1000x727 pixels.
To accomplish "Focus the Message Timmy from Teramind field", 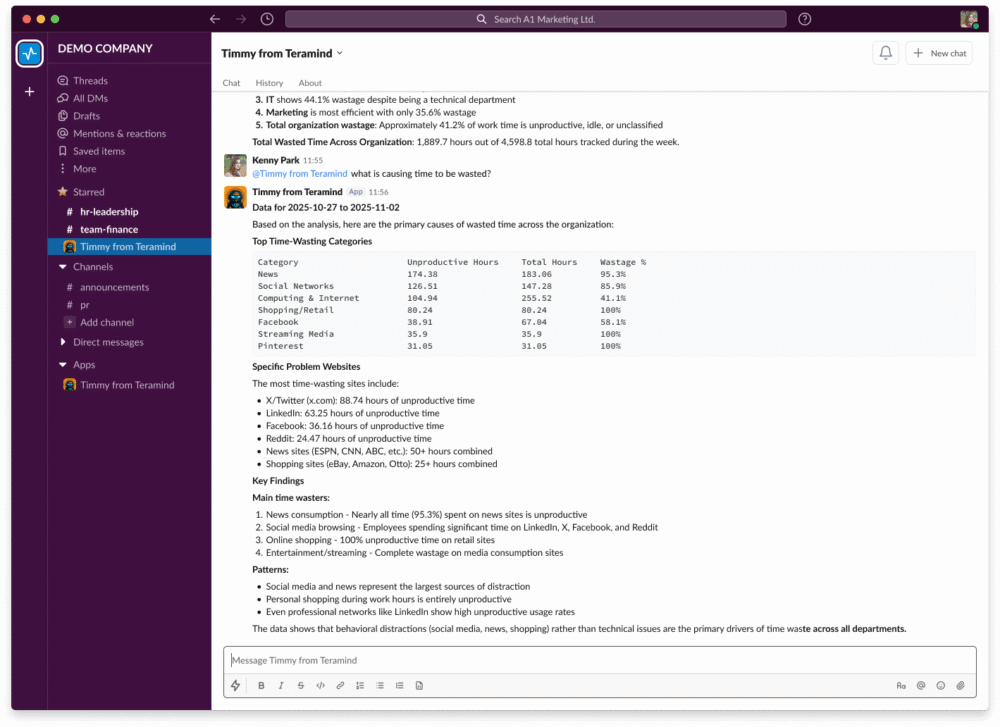I will (x=599, y=661).
